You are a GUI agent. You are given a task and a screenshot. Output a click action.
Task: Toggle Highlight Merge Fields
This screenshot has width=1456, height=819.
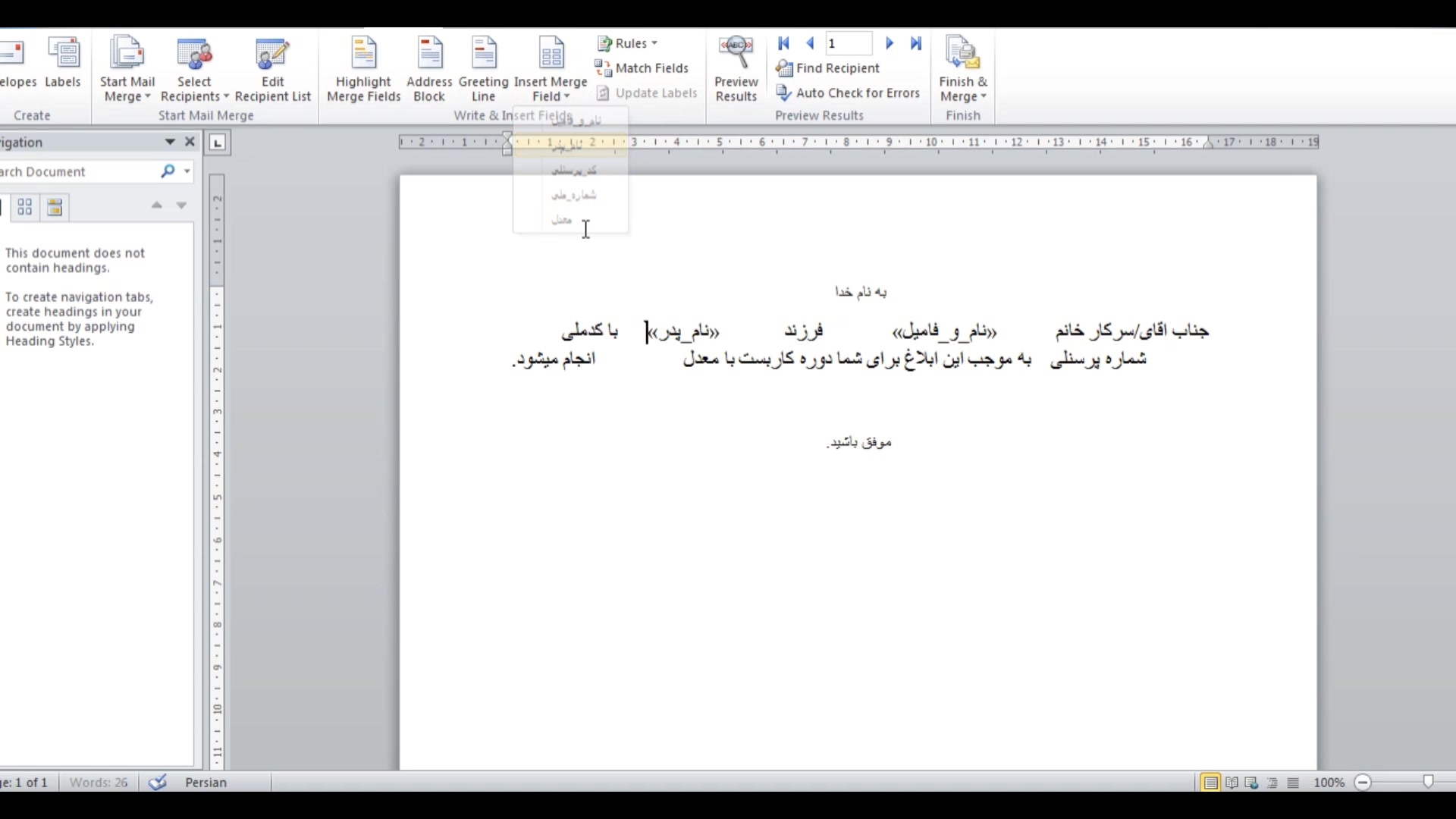click(363, 70)
